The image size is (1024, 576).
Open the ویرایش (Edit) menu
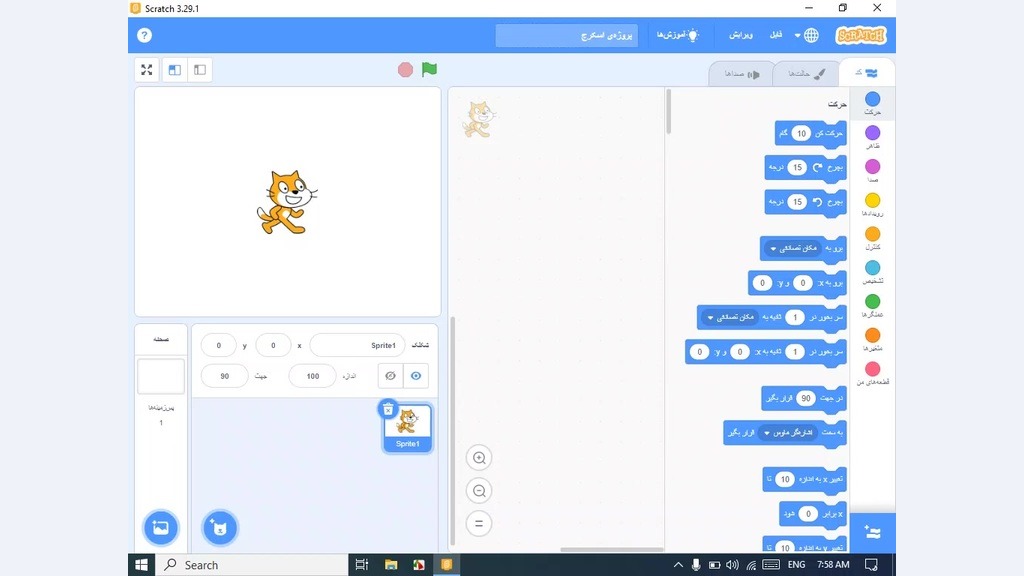point(741,35)
